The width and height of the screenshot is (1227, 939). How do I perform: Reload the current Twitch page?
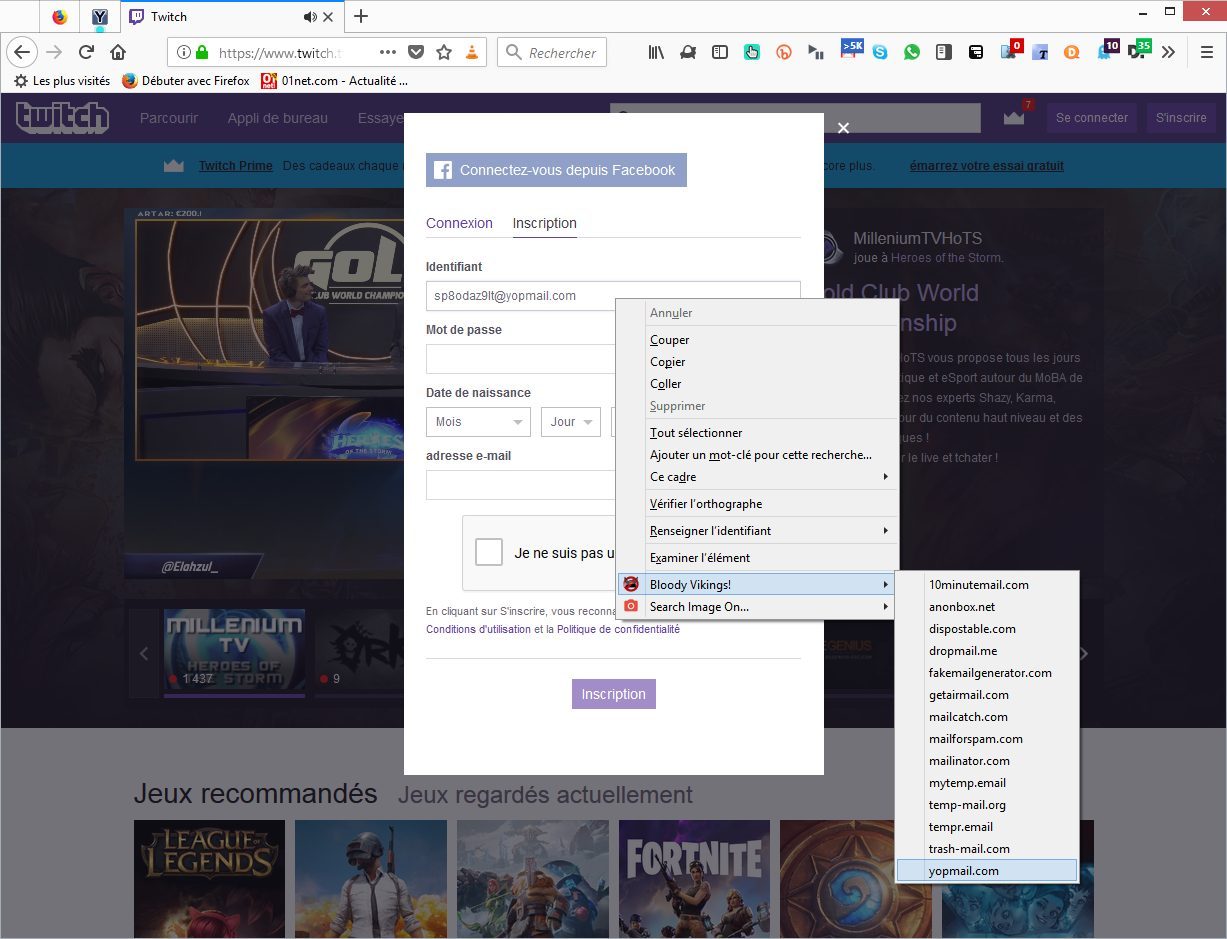coord(86,52)
